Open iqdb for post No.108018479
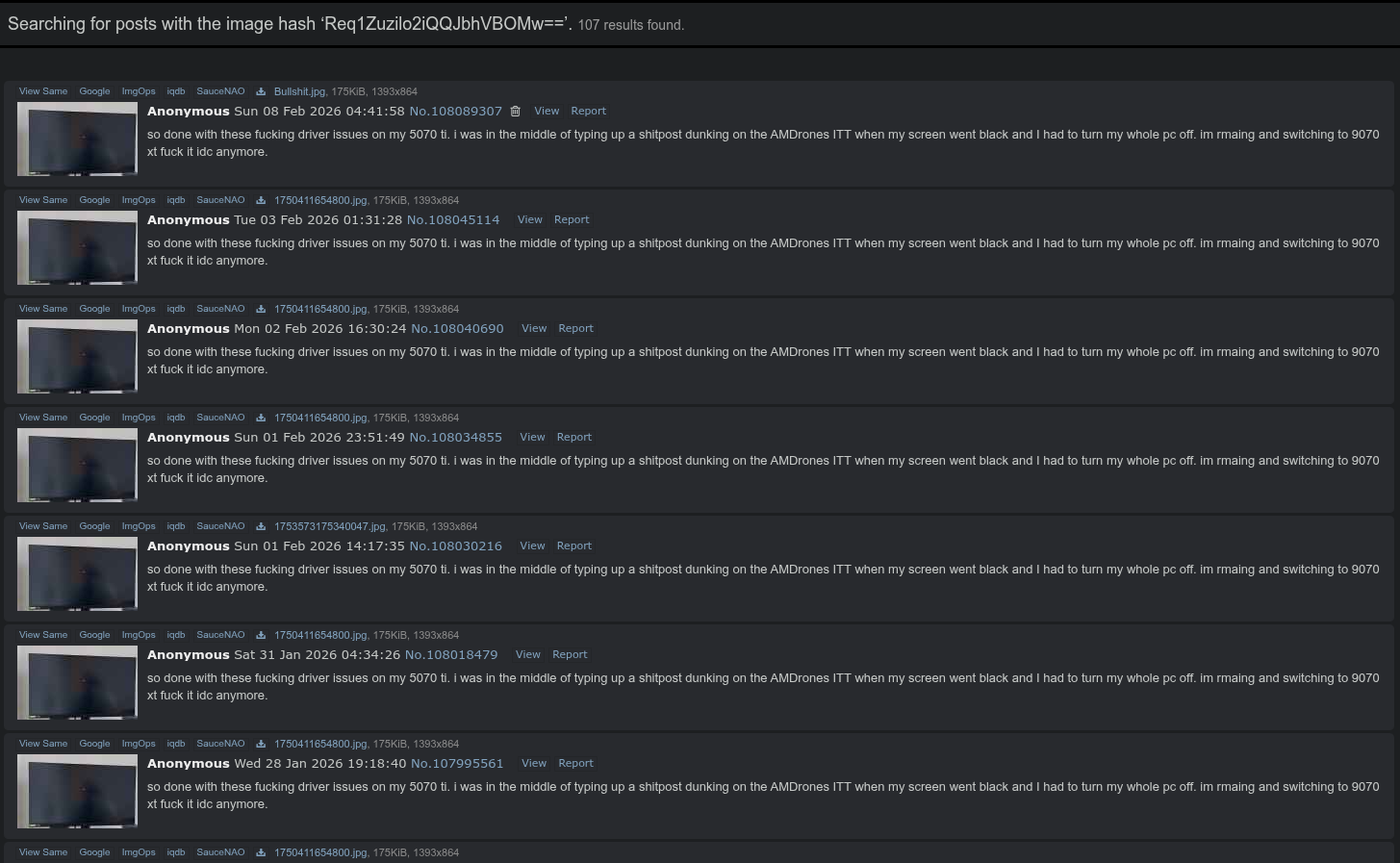 coord(176,635)
